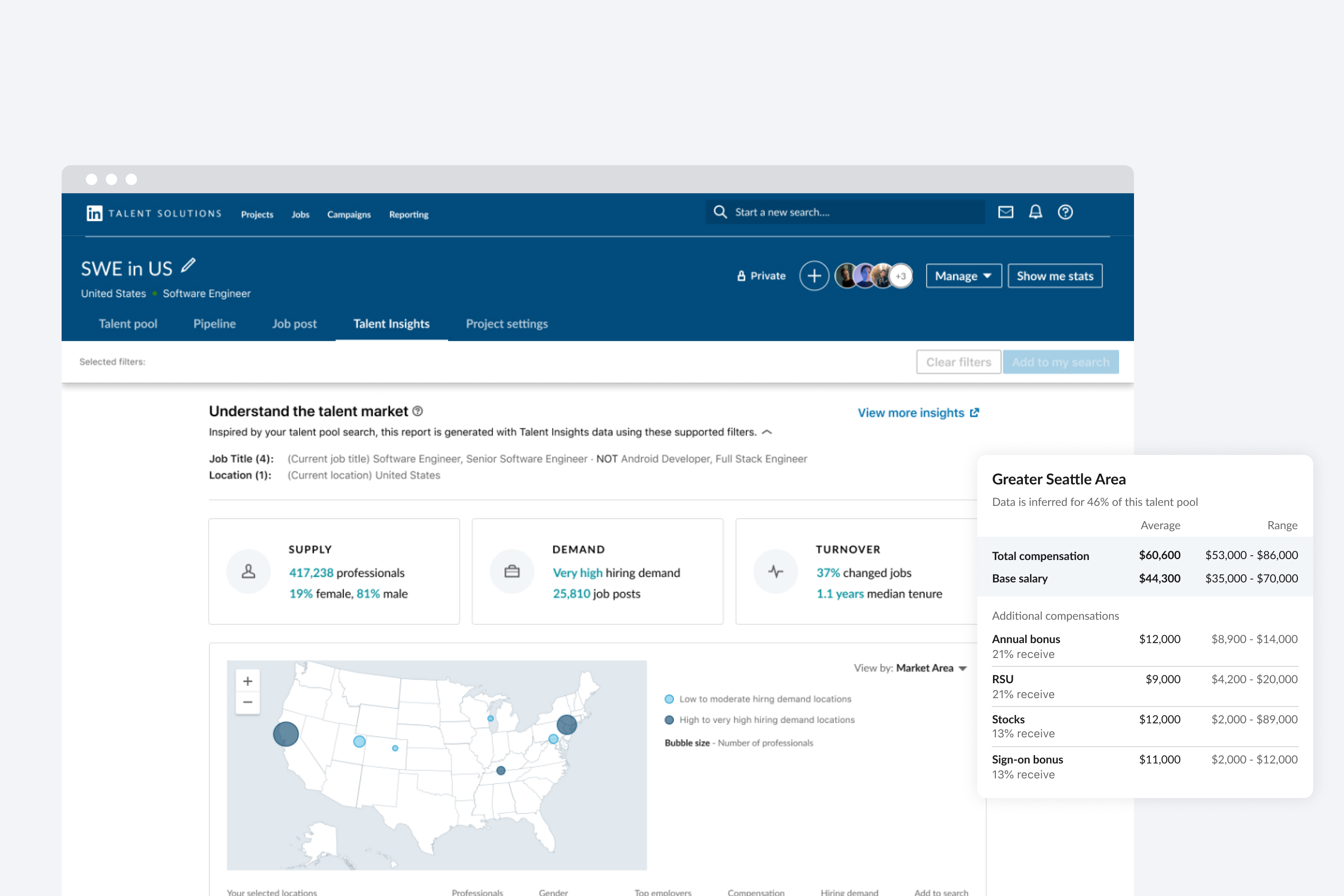Image resolution: width=1344 pixels, height=896 pixels.
Task: Click the Start a new search field
Action: tap(846, 212)
